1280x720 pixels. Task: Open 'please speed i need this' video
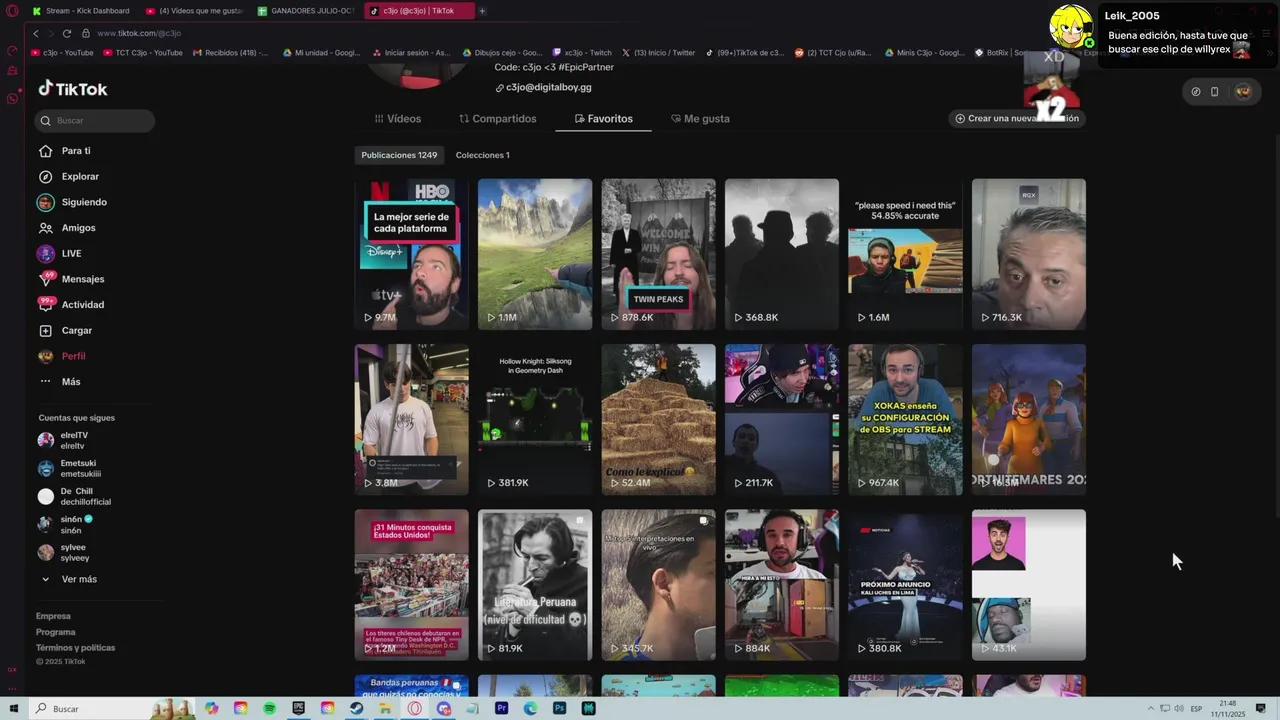pos(905,254)
